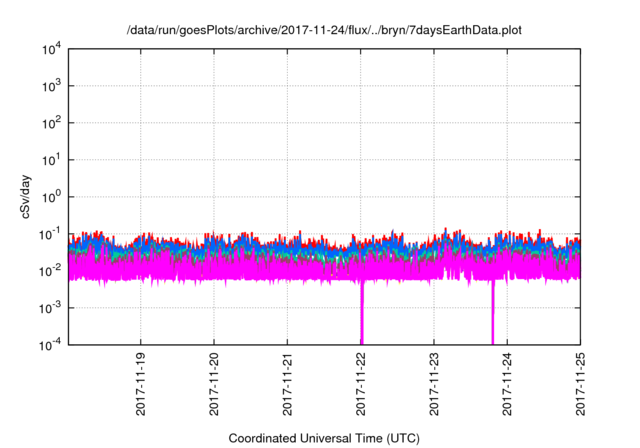Click the 10^-2 y-axis tick label

pyautogui.click(x=51, y=271)
